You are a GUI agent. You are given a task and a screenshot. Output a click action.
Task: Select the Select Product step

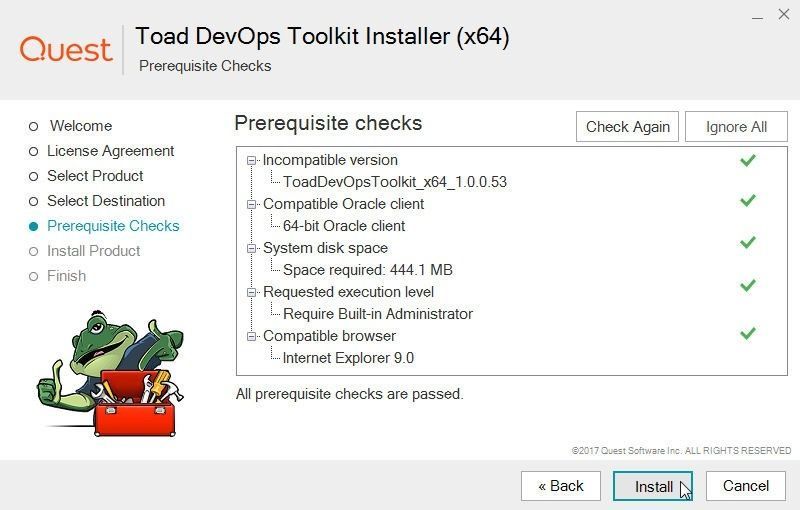tap(95, 176)
